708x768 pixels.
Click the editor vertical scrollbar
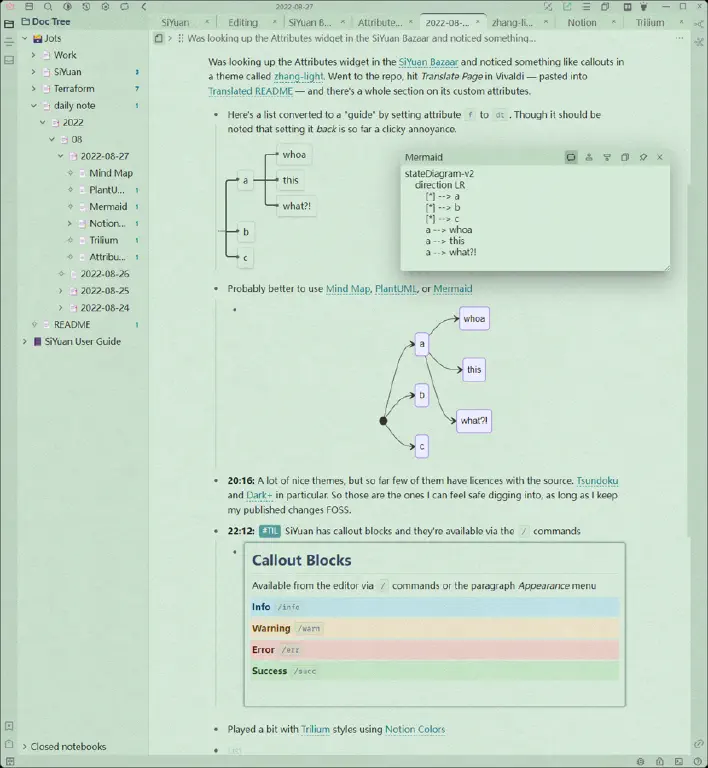tap(688, 360)
